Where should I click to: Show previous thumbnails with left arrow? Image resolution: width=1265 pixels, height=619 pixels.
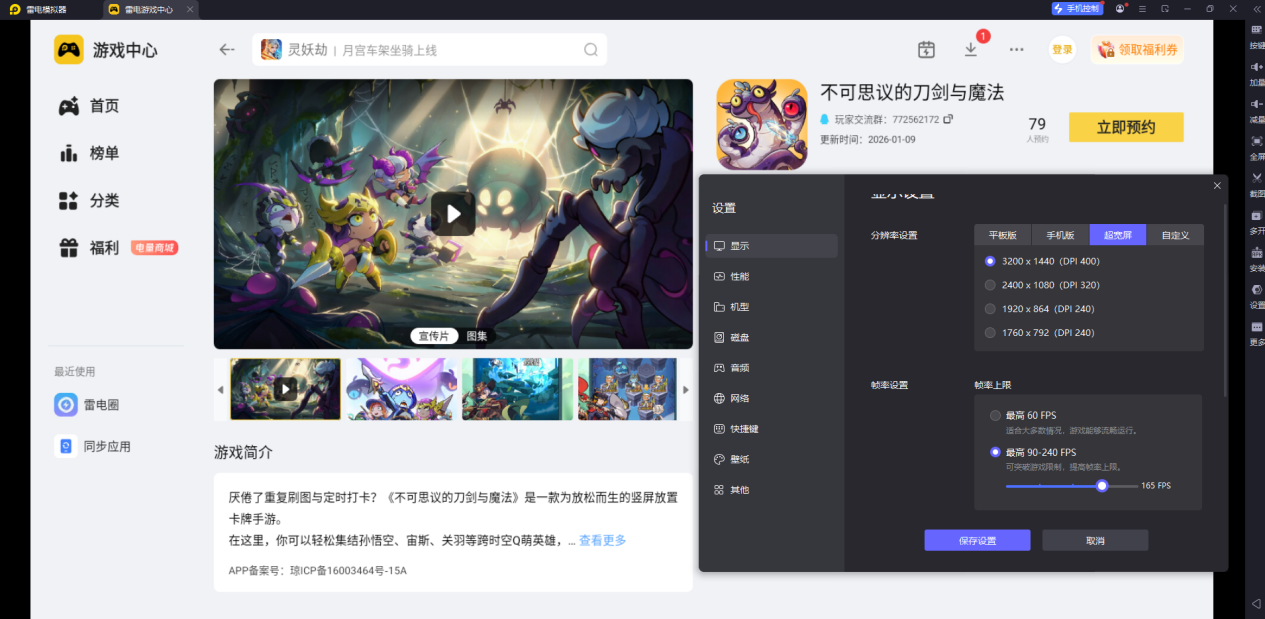coord(221,389)
